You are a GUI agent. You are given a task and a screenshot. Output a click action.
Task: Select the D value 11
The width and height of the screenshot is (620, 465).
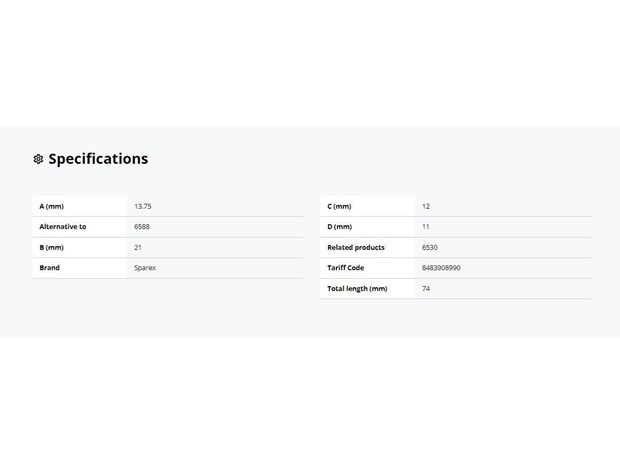tap(425, 227)
